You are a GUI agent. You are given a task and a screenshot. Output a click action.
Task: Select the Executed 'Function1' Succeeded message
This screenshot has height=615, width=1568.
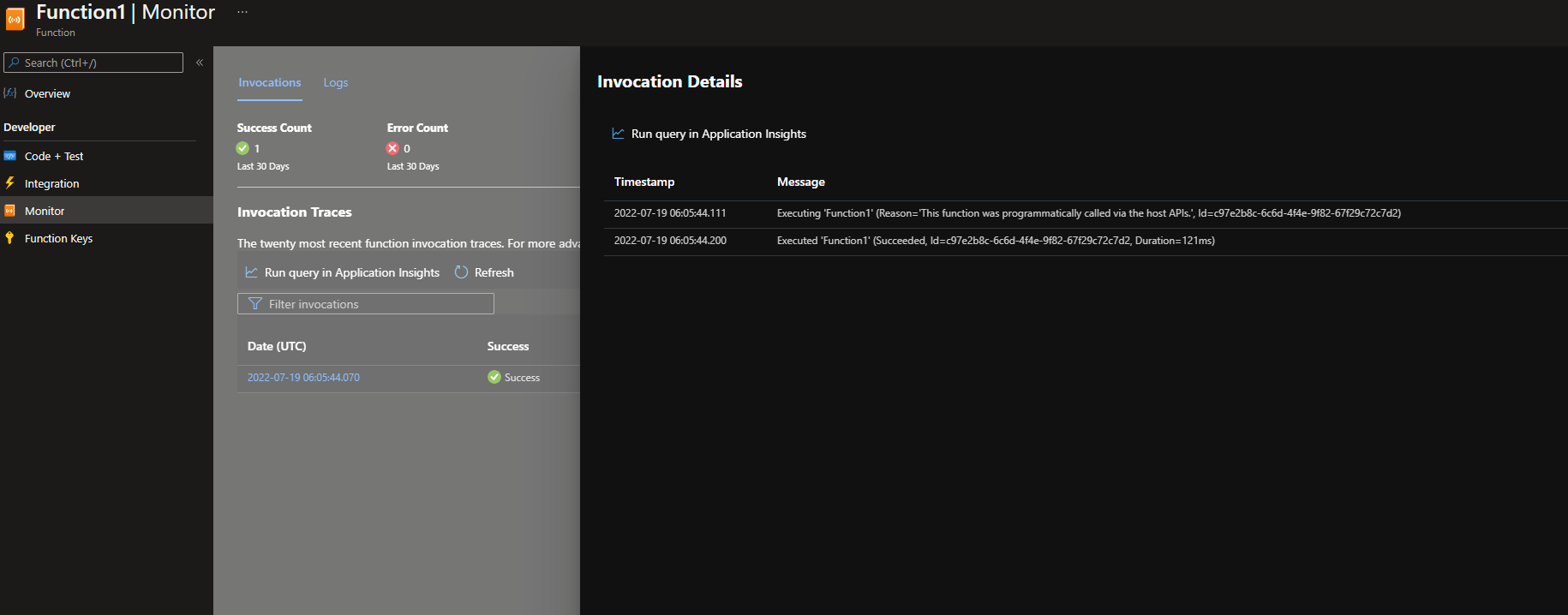coord(996,241)
